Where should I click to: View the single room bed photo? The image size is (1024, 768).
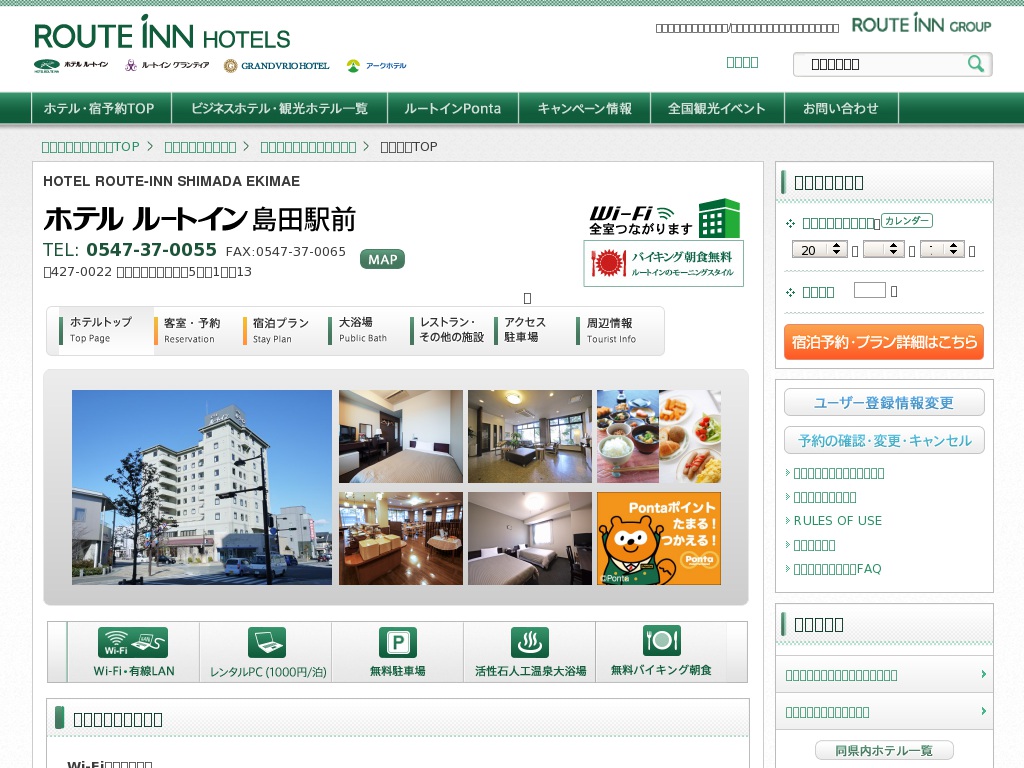coord(400,436)
